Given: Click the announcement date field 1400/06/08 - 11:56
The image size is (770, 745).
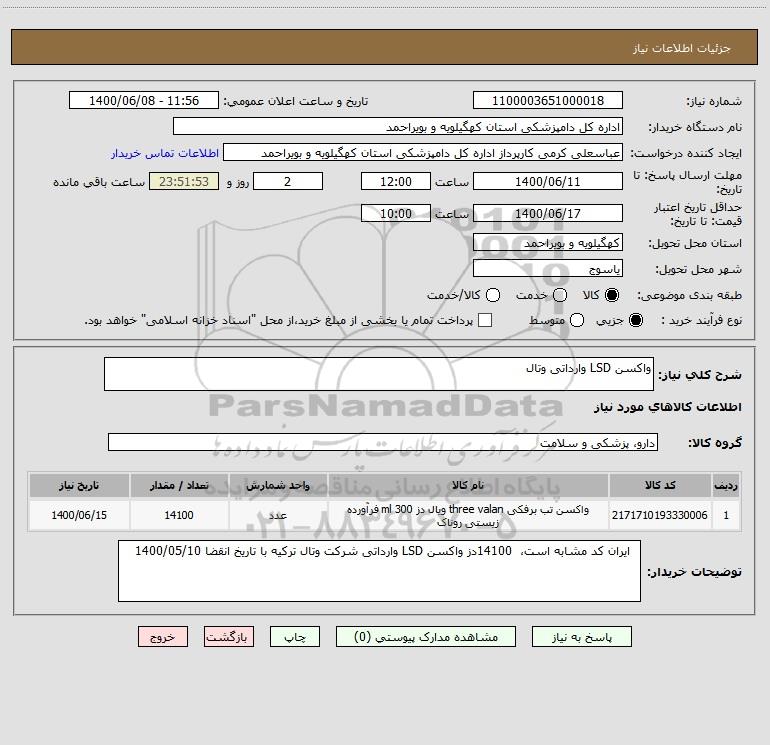Looking at the screenshot, I should tap(144, 100).
